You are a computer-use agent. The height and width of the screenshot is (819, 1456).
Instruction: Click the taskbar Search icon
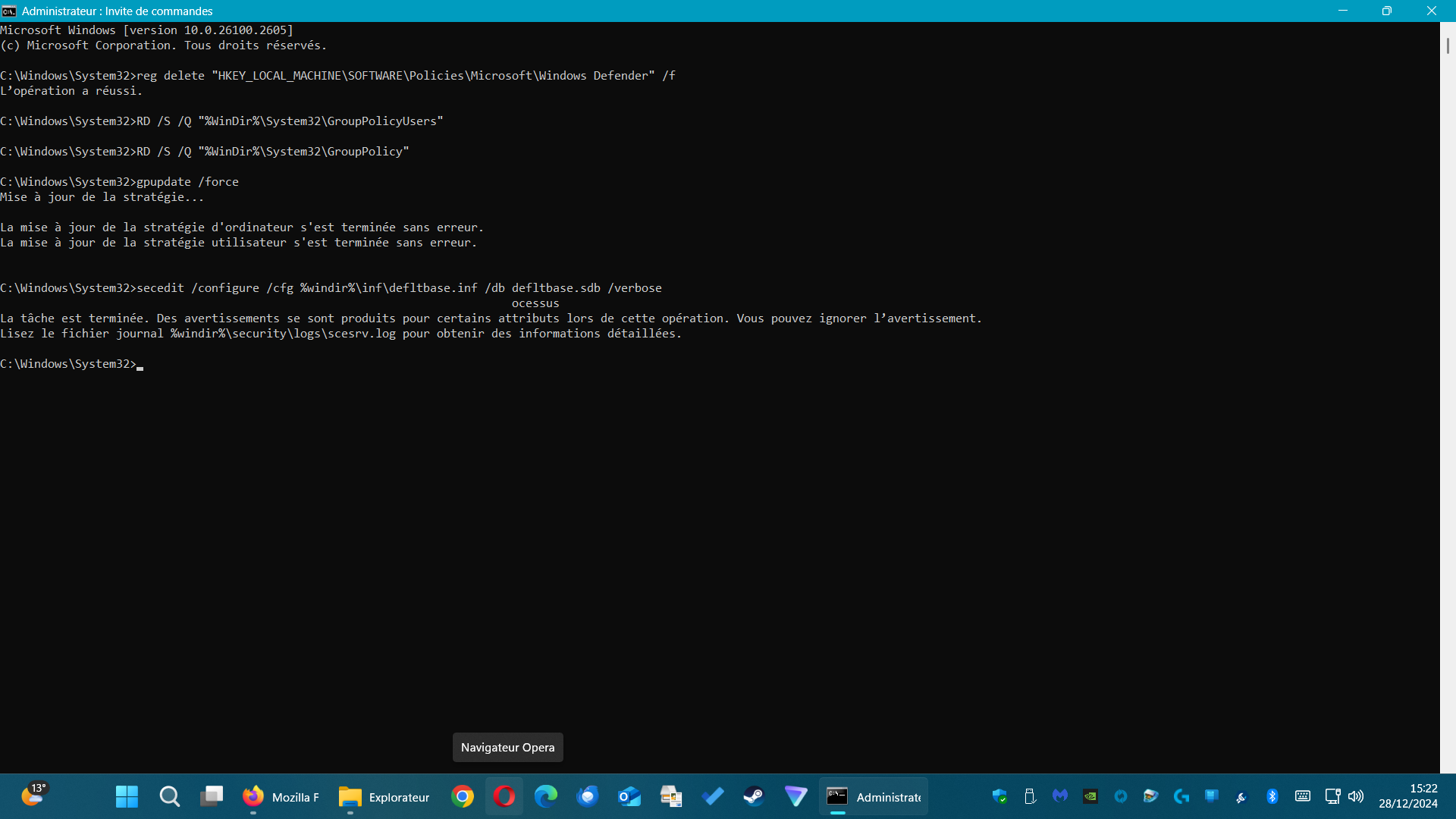(x=169, y=796)
